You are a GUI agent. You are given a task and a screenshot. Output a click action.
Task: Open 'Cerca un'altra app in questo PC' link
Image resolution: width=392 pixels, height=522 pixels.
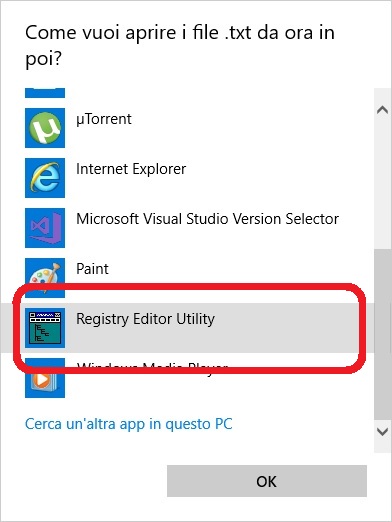coord(129,424)
